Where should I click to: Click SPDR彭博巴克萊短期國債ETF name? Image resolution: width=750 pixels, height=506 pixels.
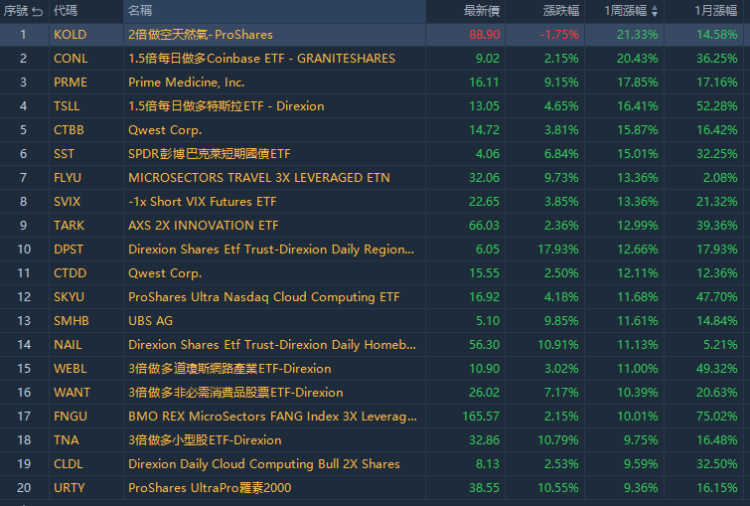click(209, 154)
